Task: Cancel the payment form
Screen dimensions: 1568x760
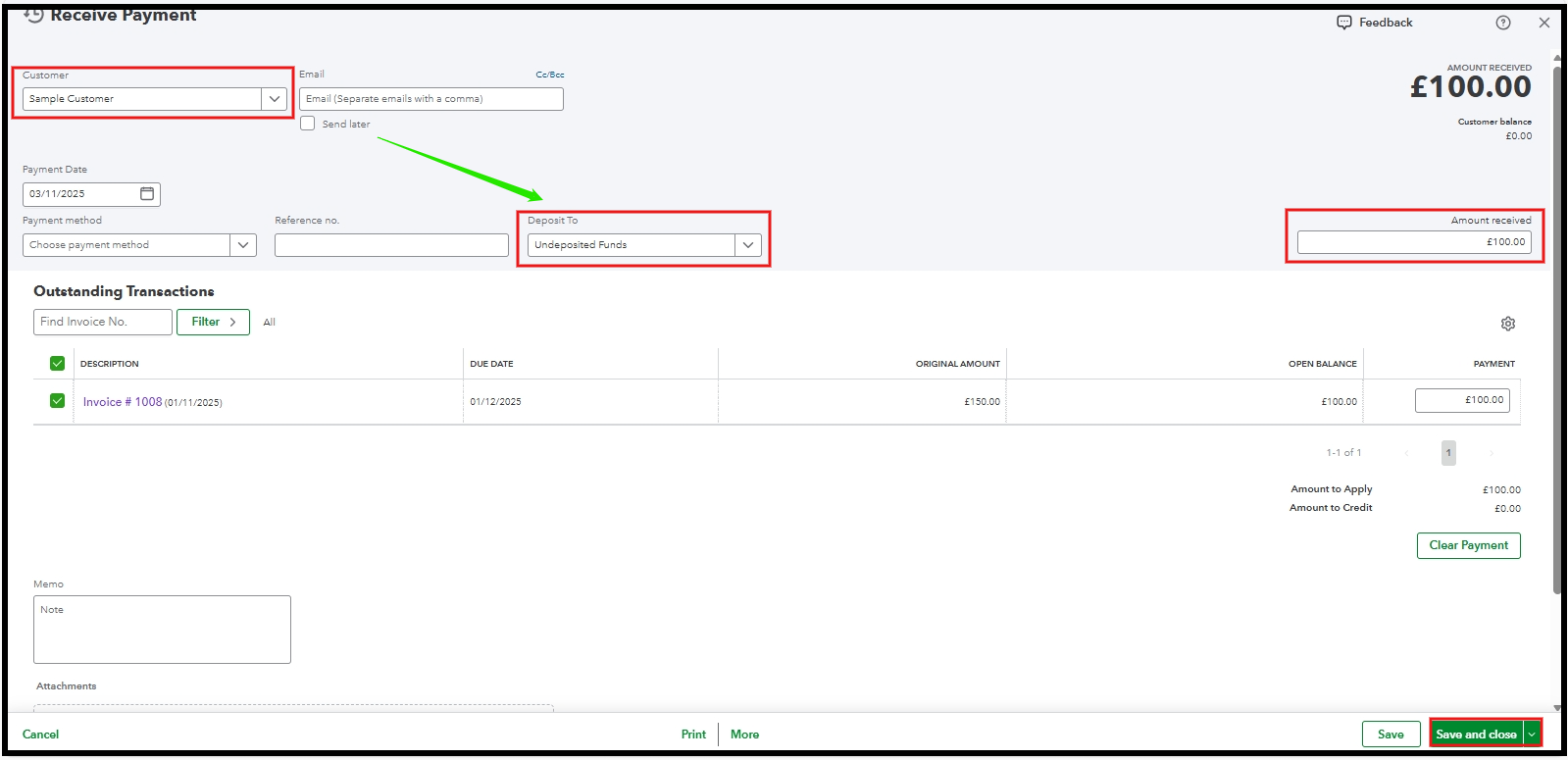Action: click(40, 735)
